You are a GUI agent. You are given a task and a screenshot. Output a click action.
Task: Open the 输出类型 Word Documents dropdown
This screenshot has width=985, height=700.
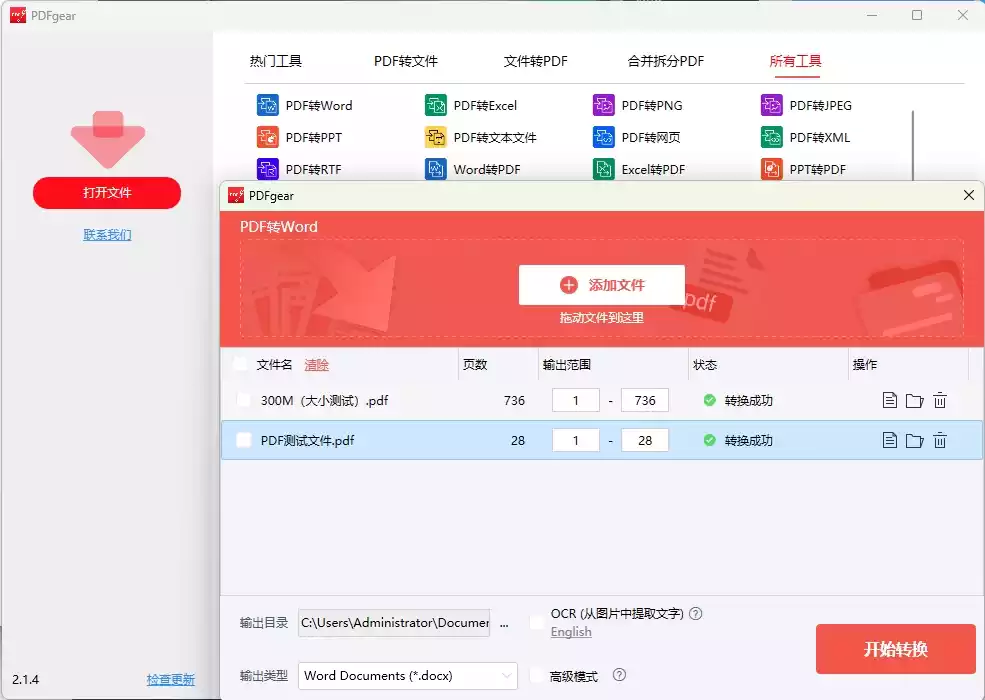[407, 675]
